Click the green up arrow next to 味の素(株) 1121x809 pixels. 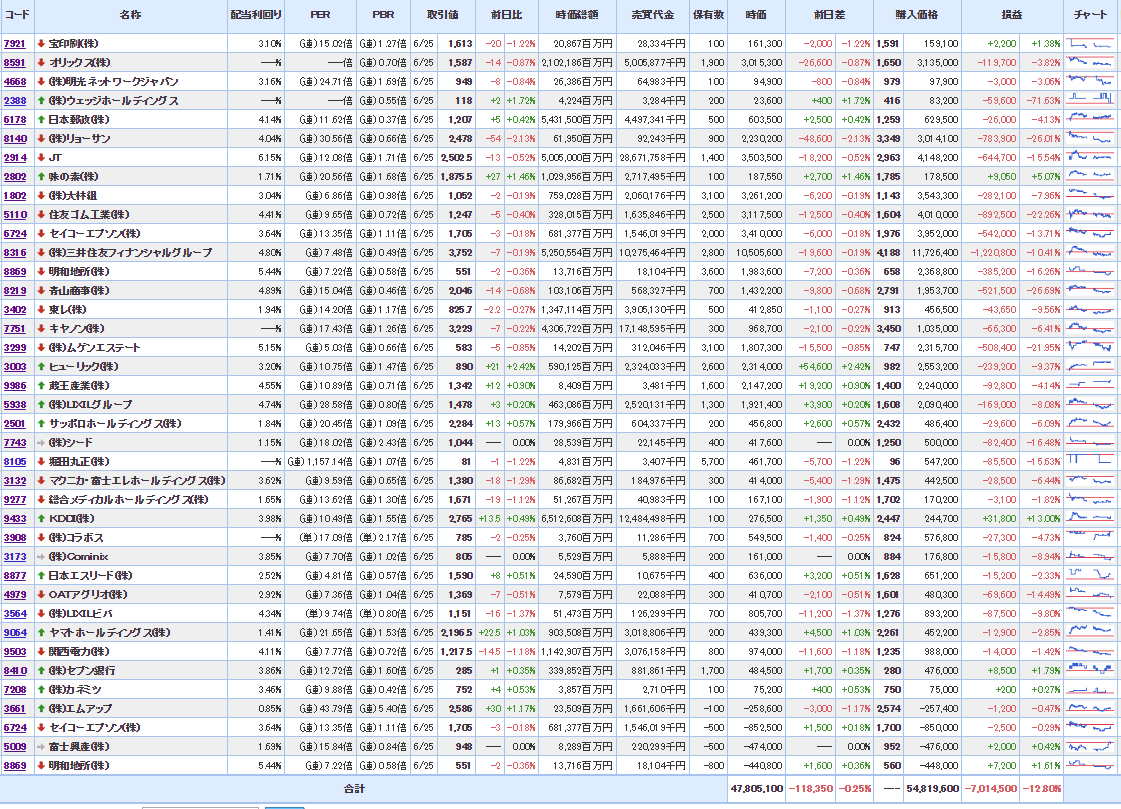click(x=41, y=177)
